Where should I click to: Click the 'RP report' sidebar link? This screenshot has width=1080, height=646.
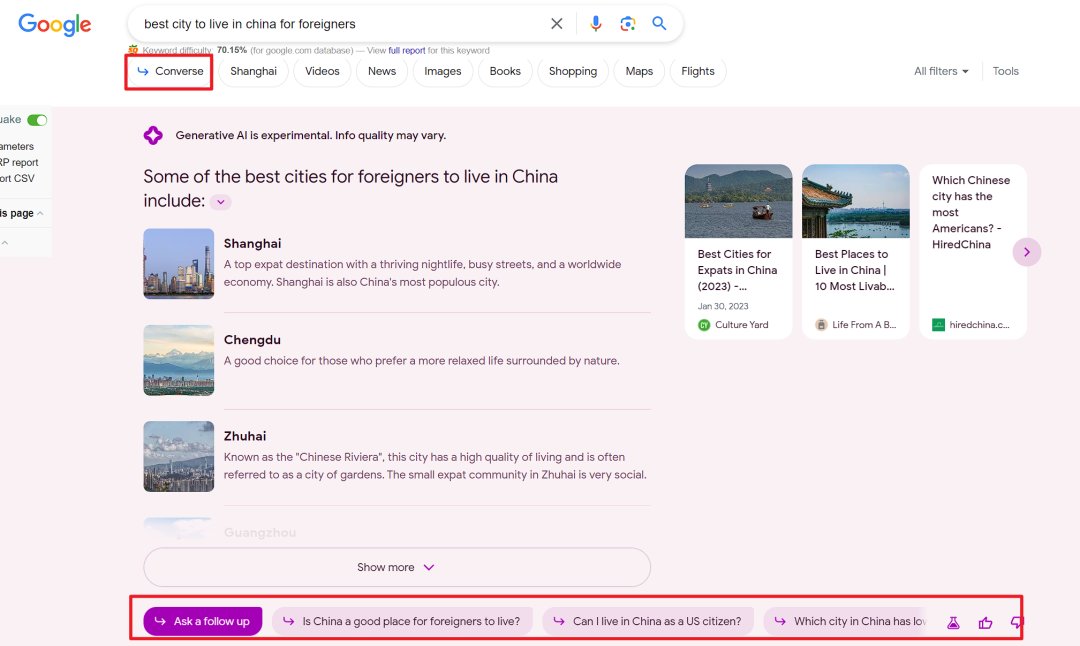pos(19,163)
